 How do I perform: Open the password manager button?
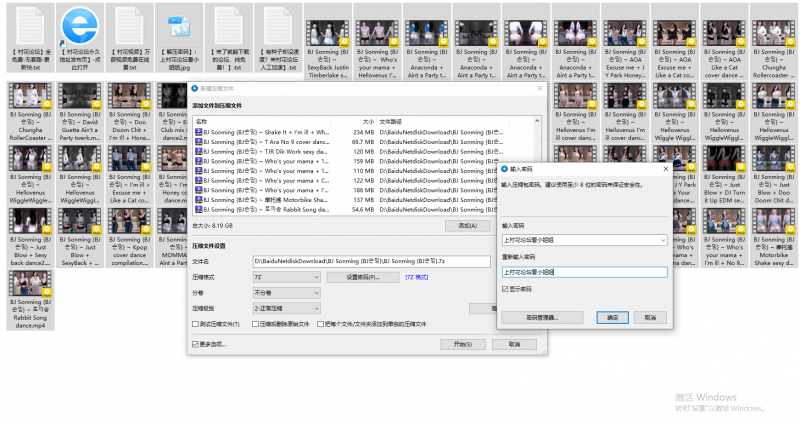click(x=541, y=317)
